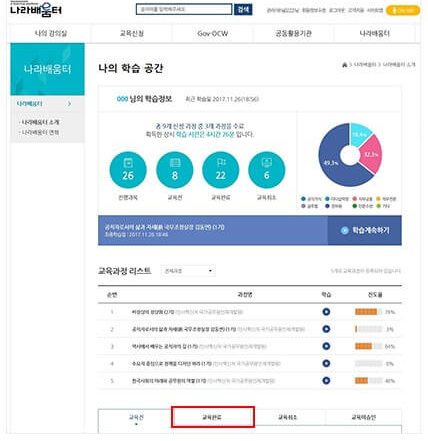Viewport: 428px width, 441px height.
Task: Click the study icon in course row 2
Action: [326, 329]
